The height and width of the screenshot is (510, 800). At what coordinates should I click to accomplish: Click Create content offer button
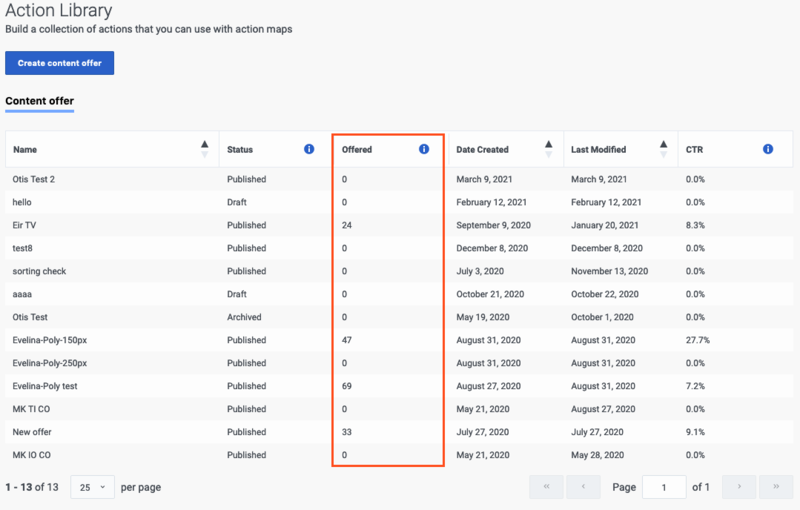point(60,63)
